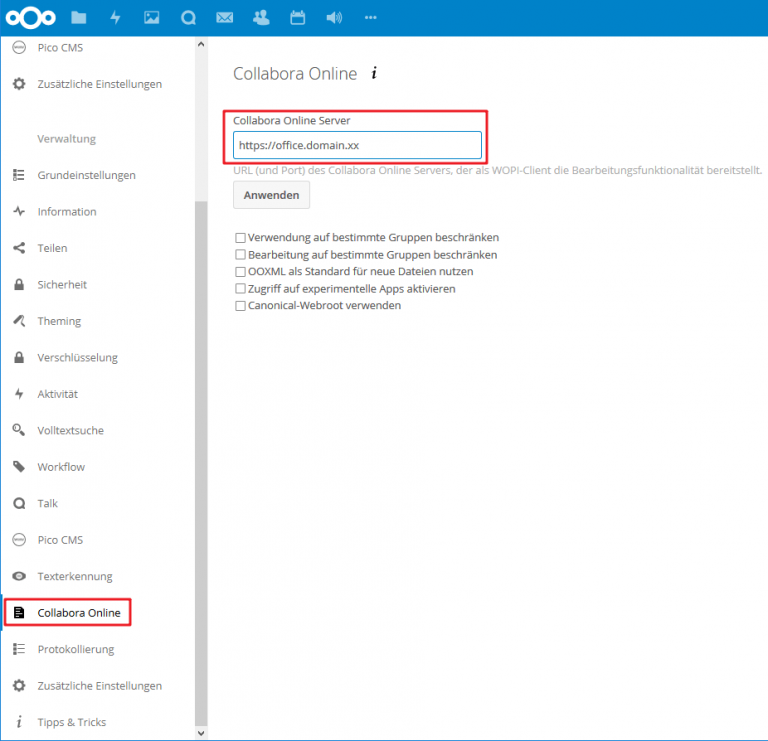Open the Activity lightning bolt icon
Viewport: 768px width, 741px height.
click(115, 17)
